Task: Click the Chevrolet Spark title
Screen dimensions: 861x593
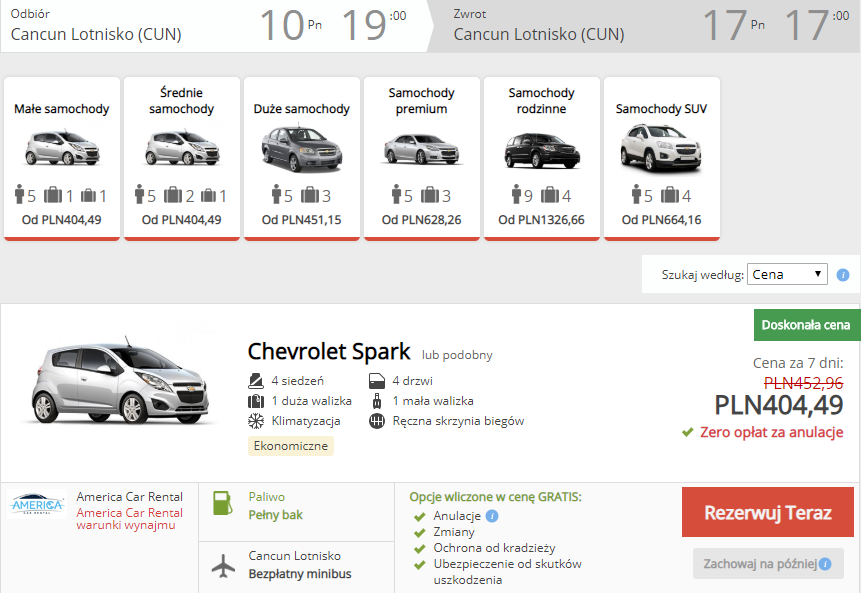Action: tap(329, 351)
